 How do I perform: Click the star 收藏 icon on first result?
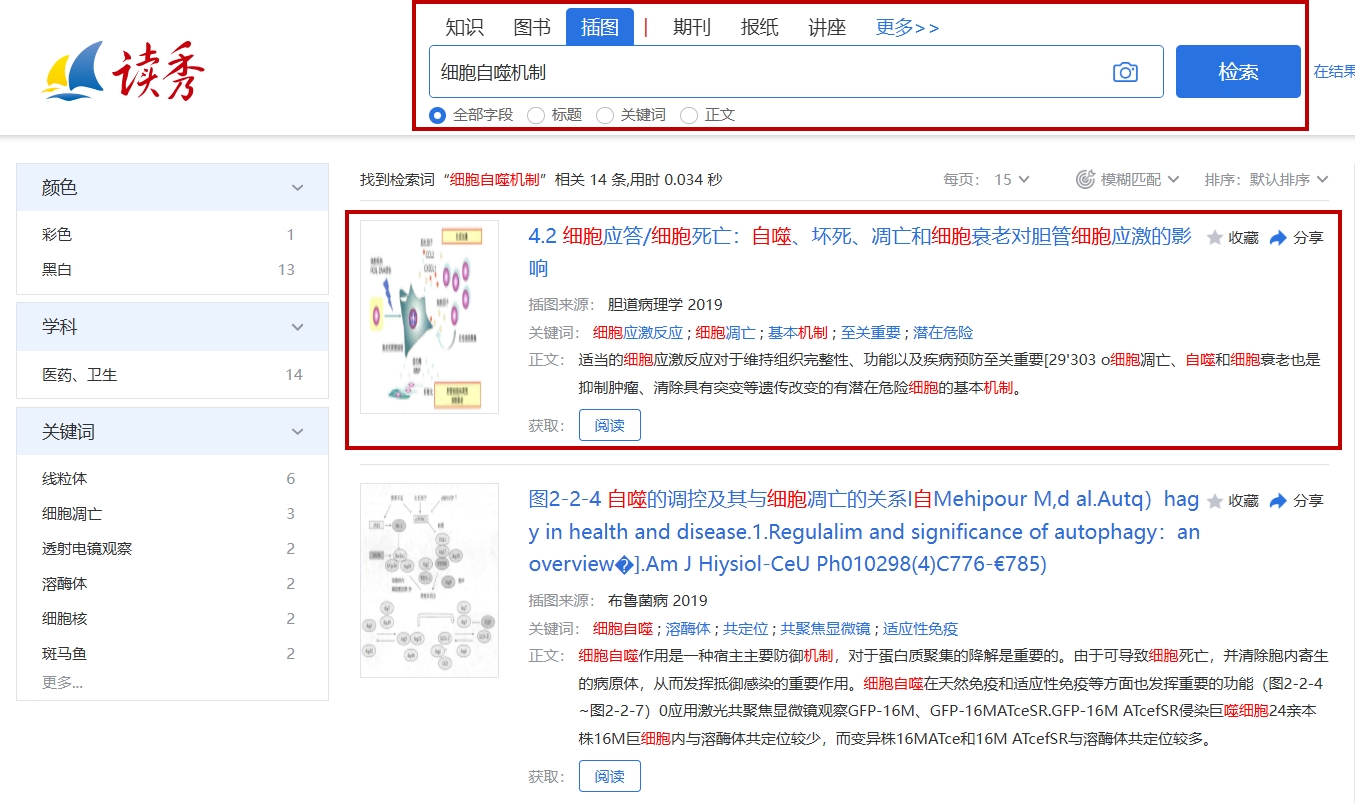point(1215,238)
